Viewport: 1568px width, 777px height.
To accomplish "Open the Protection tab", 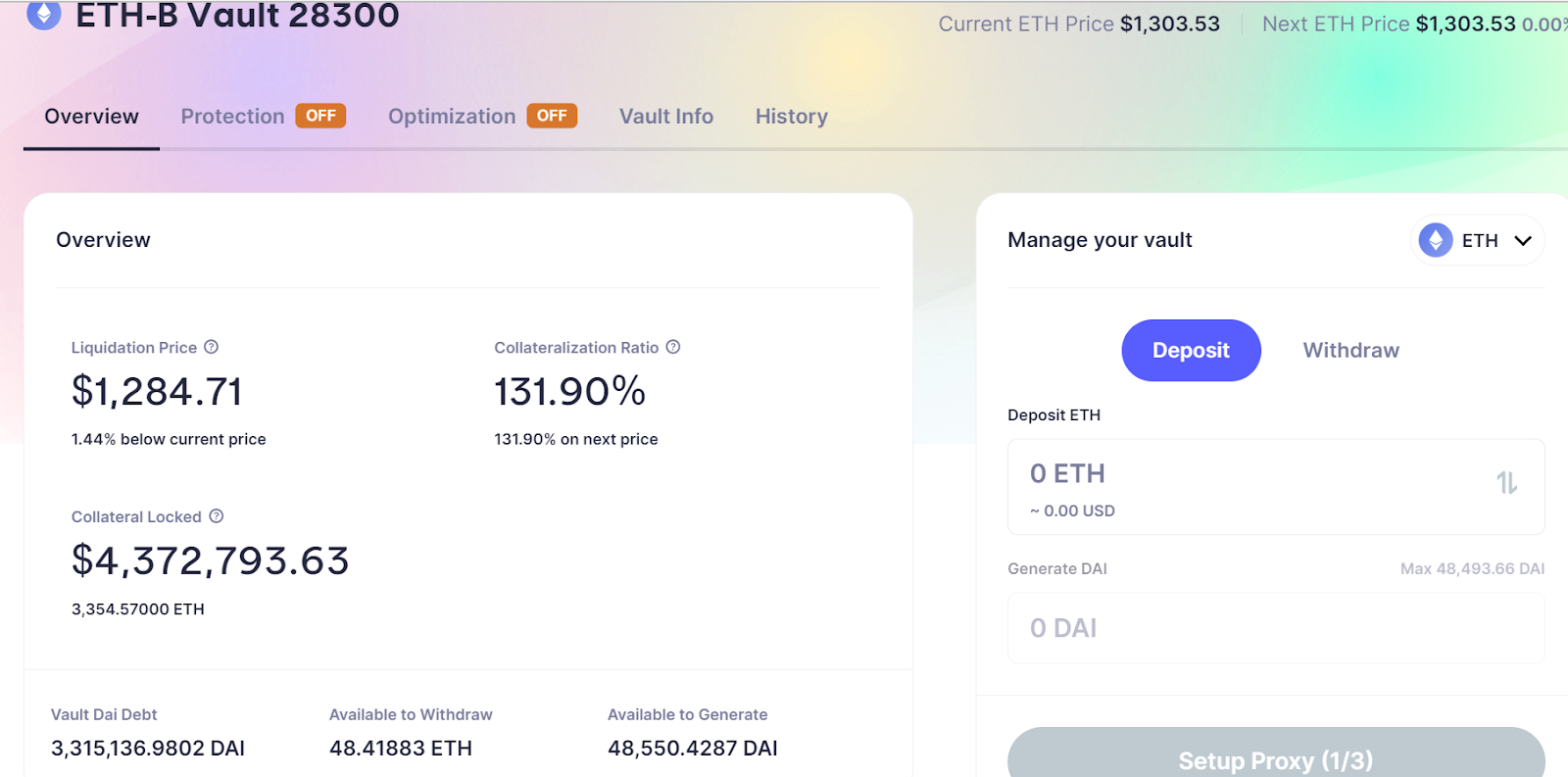I will [232, 117].
